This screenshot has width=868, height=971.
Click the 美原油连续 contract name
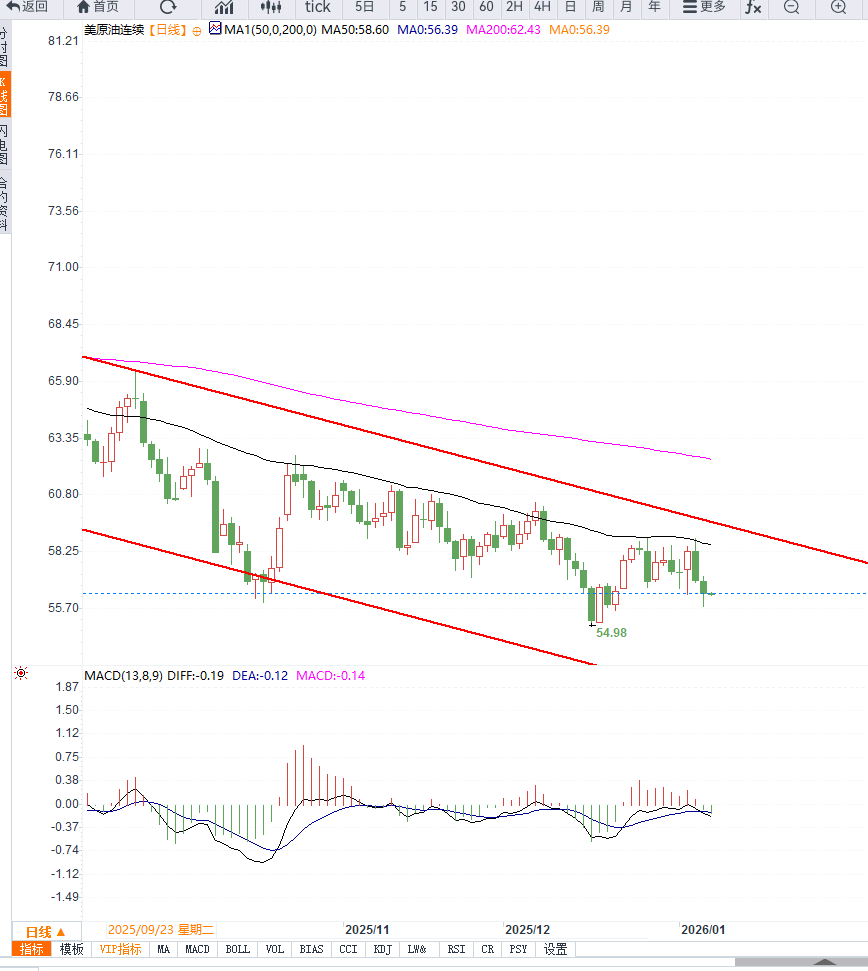pos(114,30)
